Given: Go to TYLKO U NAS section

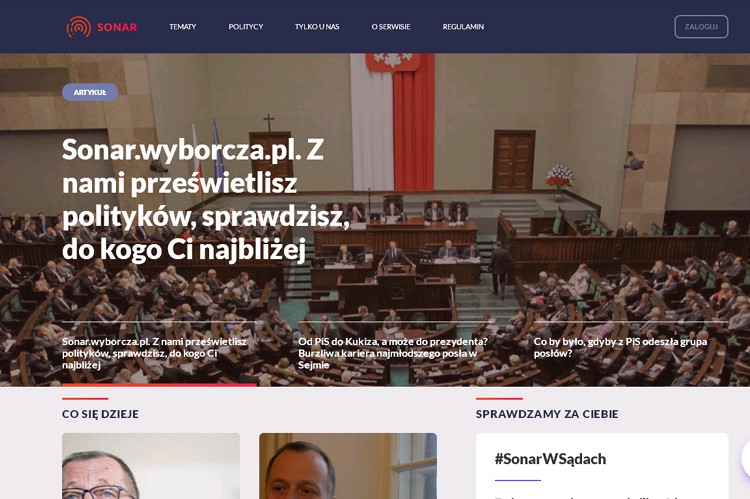Looking at the screenshot, I should click(317, 27).
